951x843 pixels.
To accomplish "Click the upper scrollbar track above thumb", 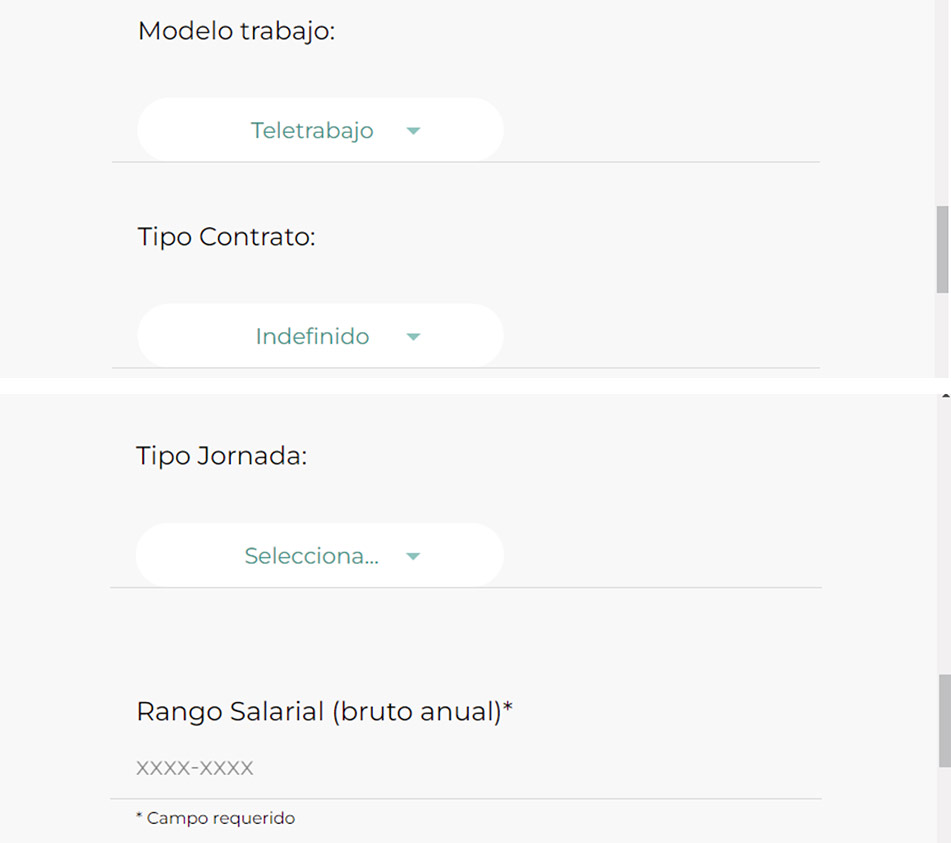I will pos(942,100).
